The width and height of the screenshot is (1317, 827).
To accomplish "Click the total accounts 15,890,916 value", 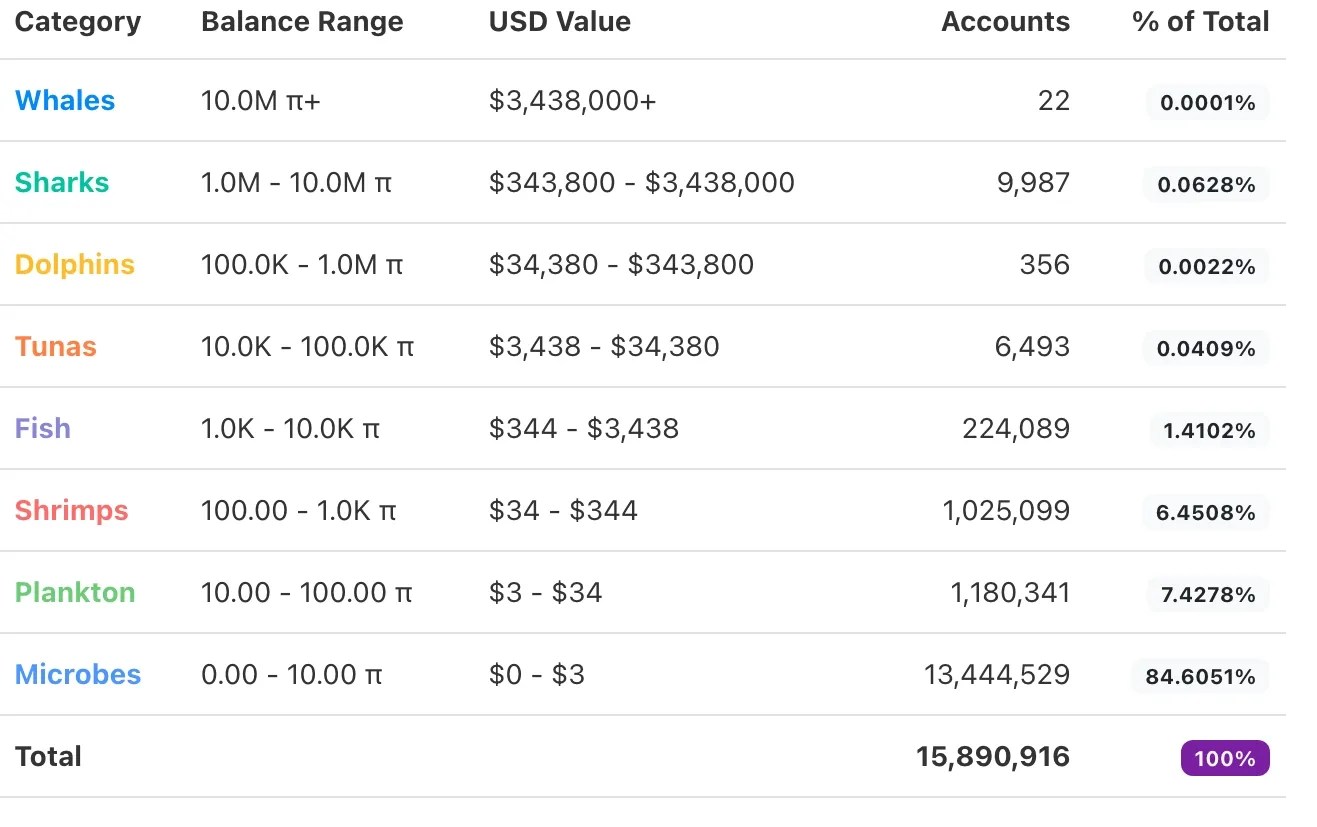I will pyautogui.click(x=992, y=757).
